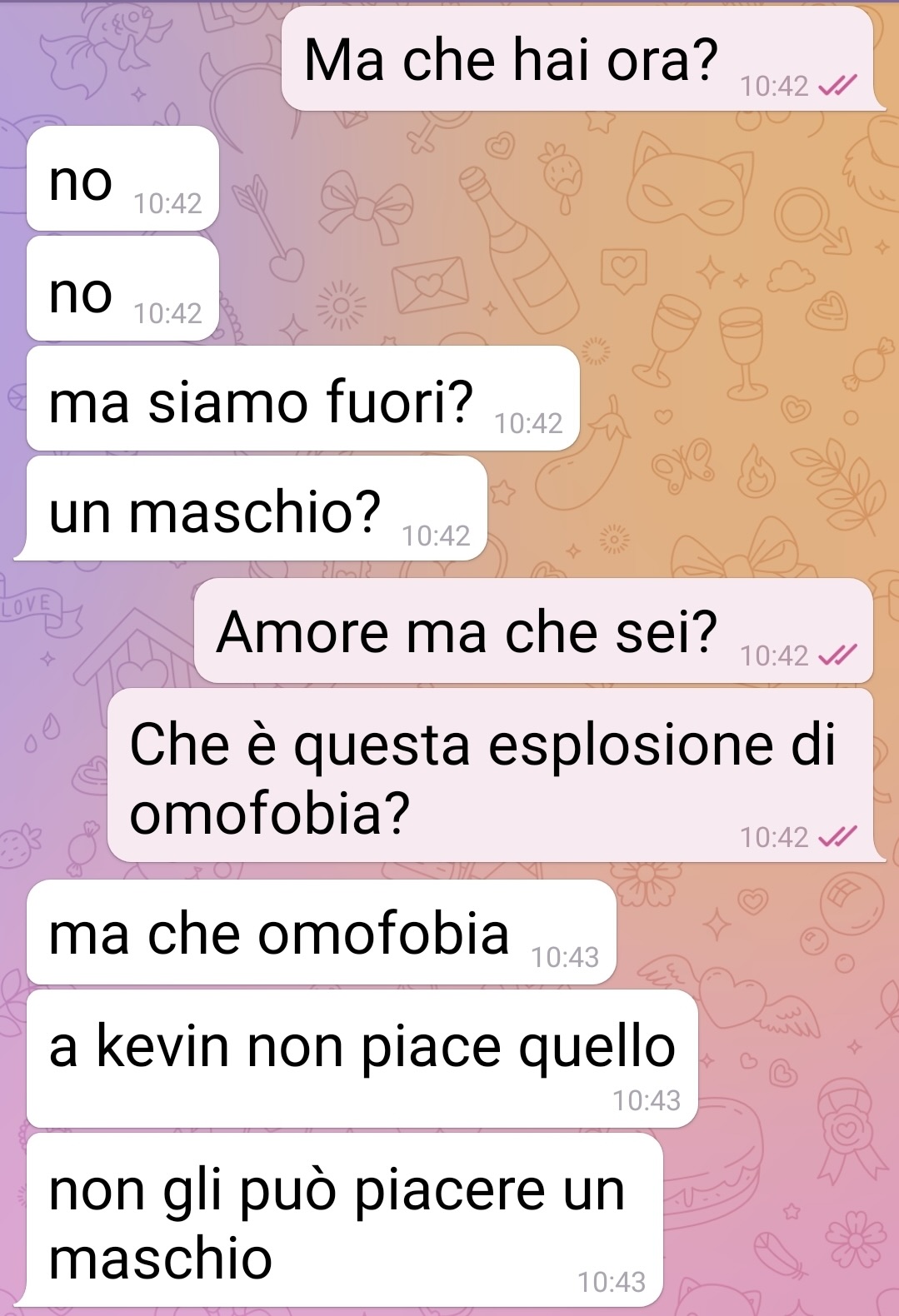
Task: Select the 'a kevin non piace quello' bubble
Action: pos(362,1059)
